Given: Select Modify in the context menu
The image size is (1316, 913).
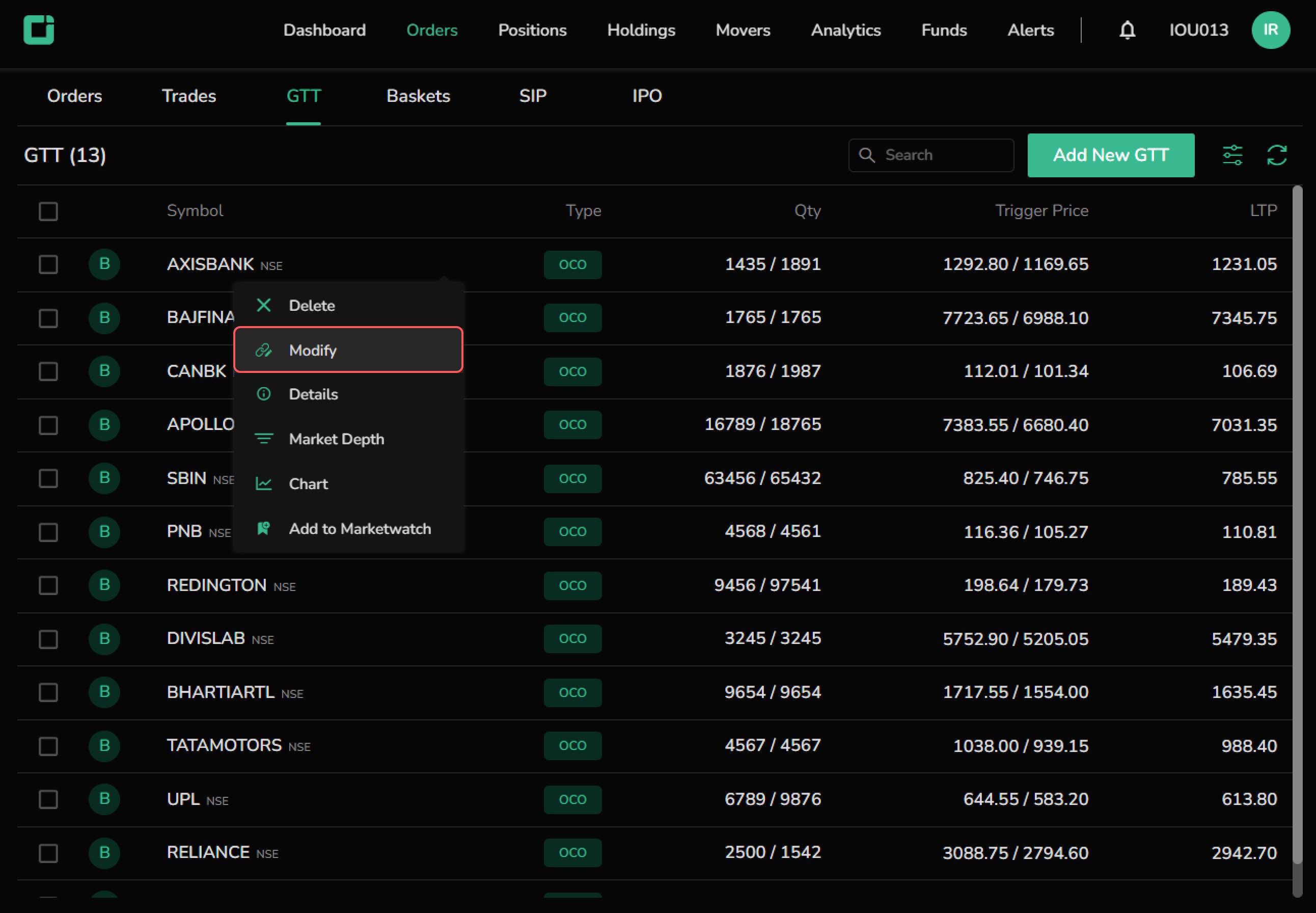Looking at the screenshot, I should tap(348, 350).
